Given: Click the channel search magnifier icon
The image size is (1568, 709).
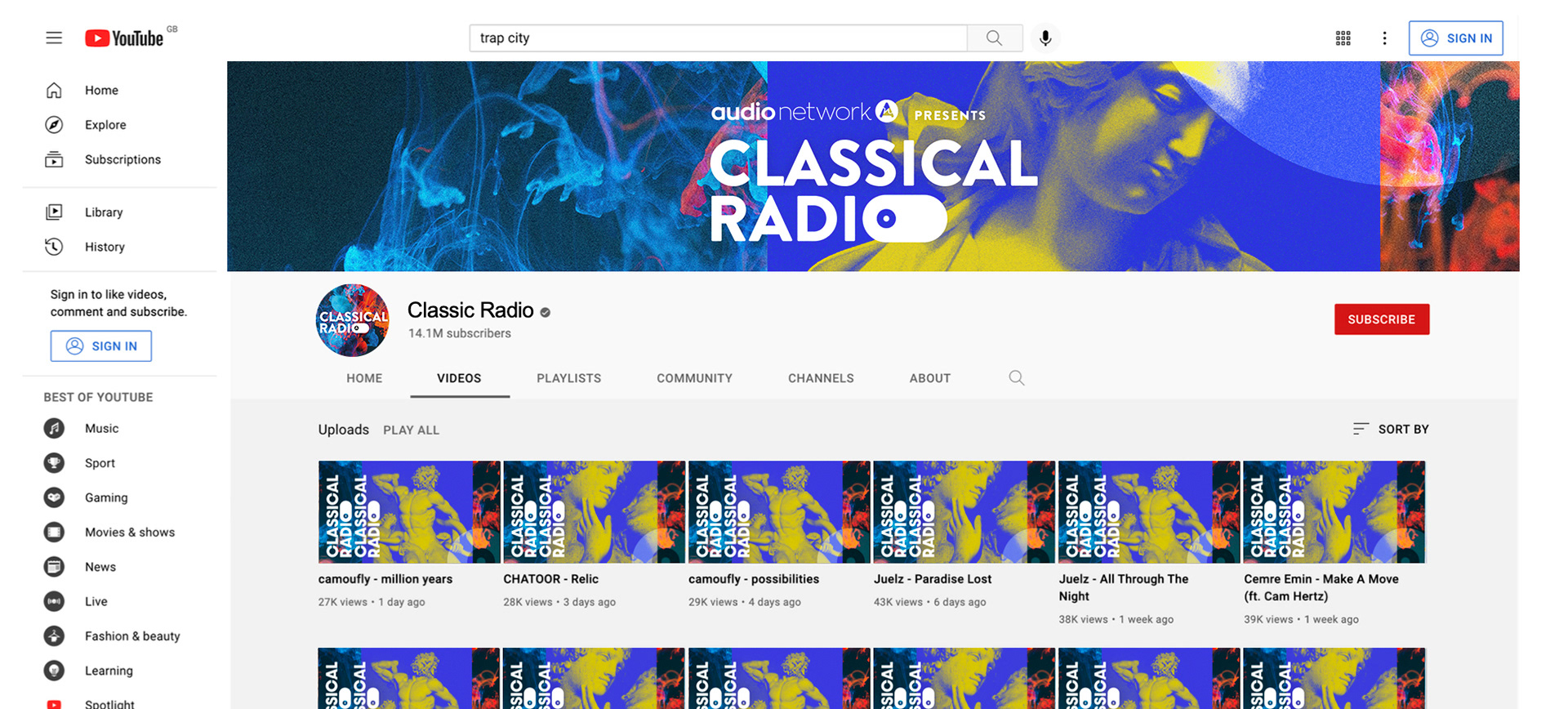Looking at the screenshot, I should click(1016, 377).
